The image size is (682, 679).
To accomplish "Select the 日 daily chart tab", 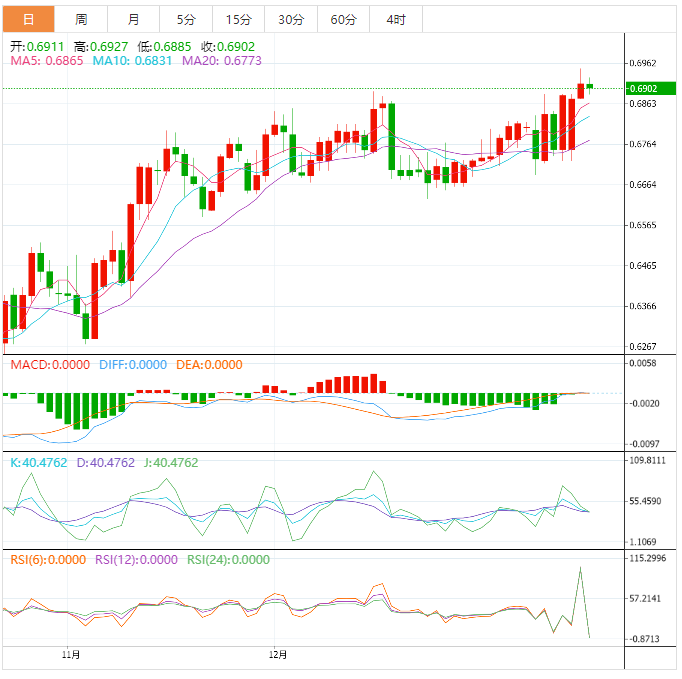I will pos(28,20).
